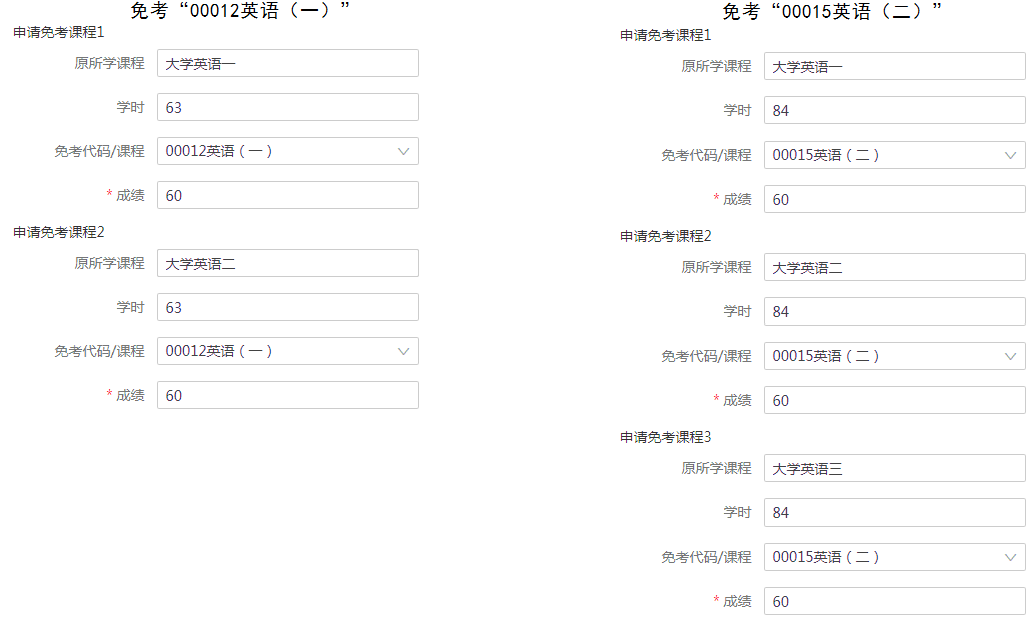
Task: Select 成绩 field of course 2 in 英语（二） form
Action: [894, 400]
